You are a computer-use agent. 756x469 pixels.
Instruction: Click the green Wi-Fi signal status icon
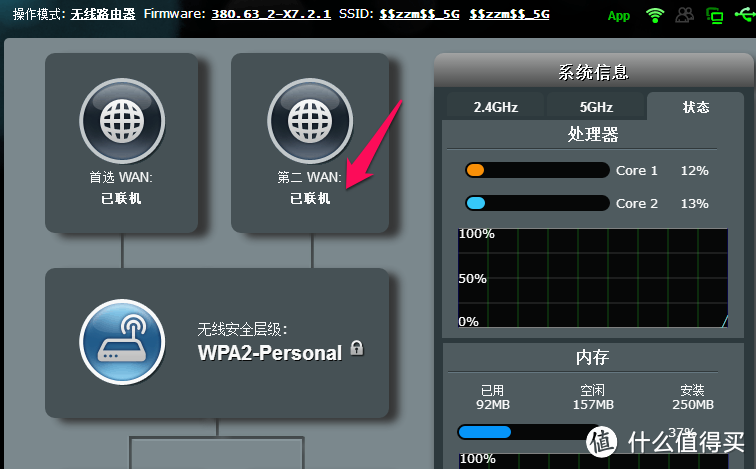click(656, 15)
